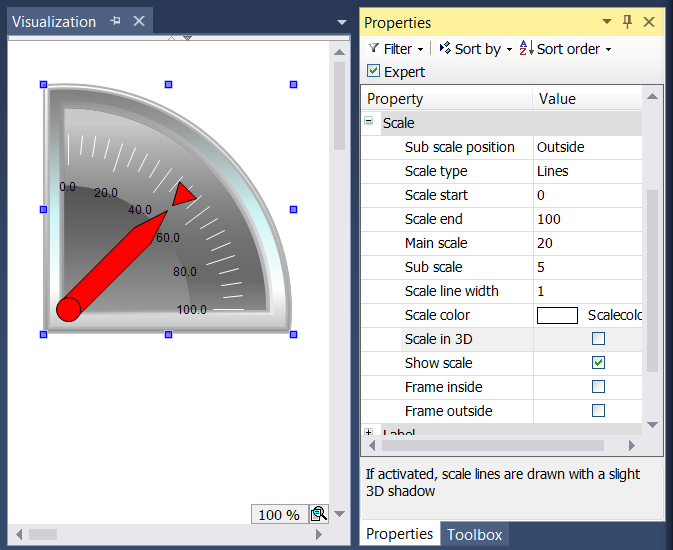Click properties grid scroll up arrow

[x=652, y=96]
